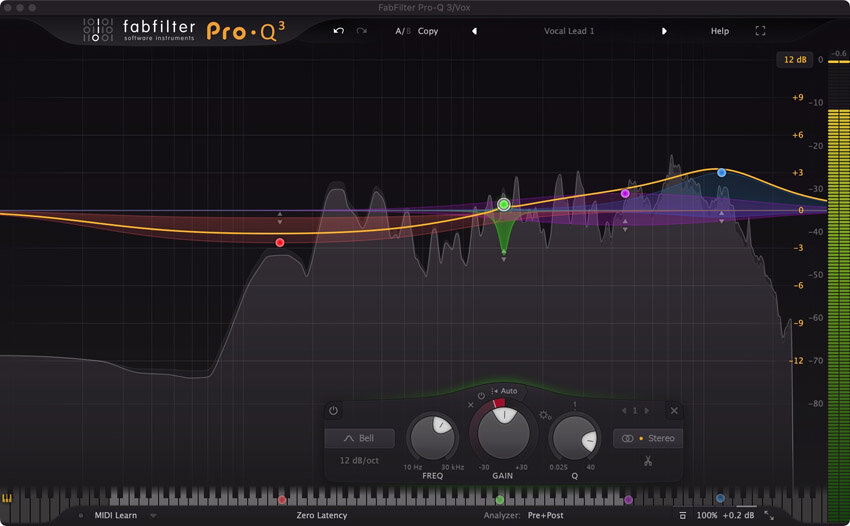Click the purple band marker on piano
850x526 pixels.
tap(628, 500)
